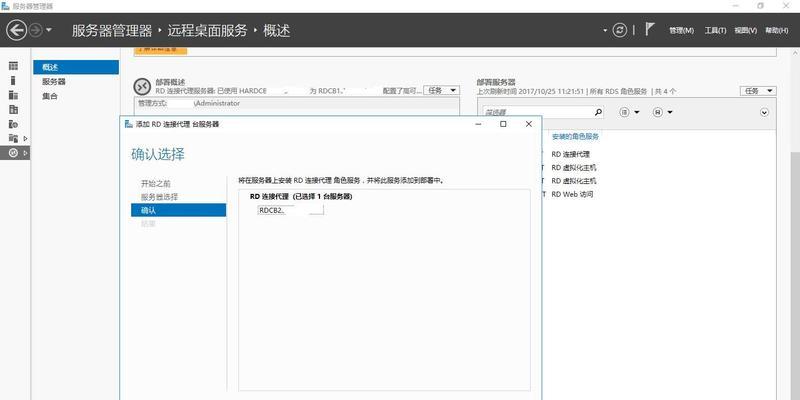
Task: Go to 开始之前 wizard step
Action: coord(156,184)
